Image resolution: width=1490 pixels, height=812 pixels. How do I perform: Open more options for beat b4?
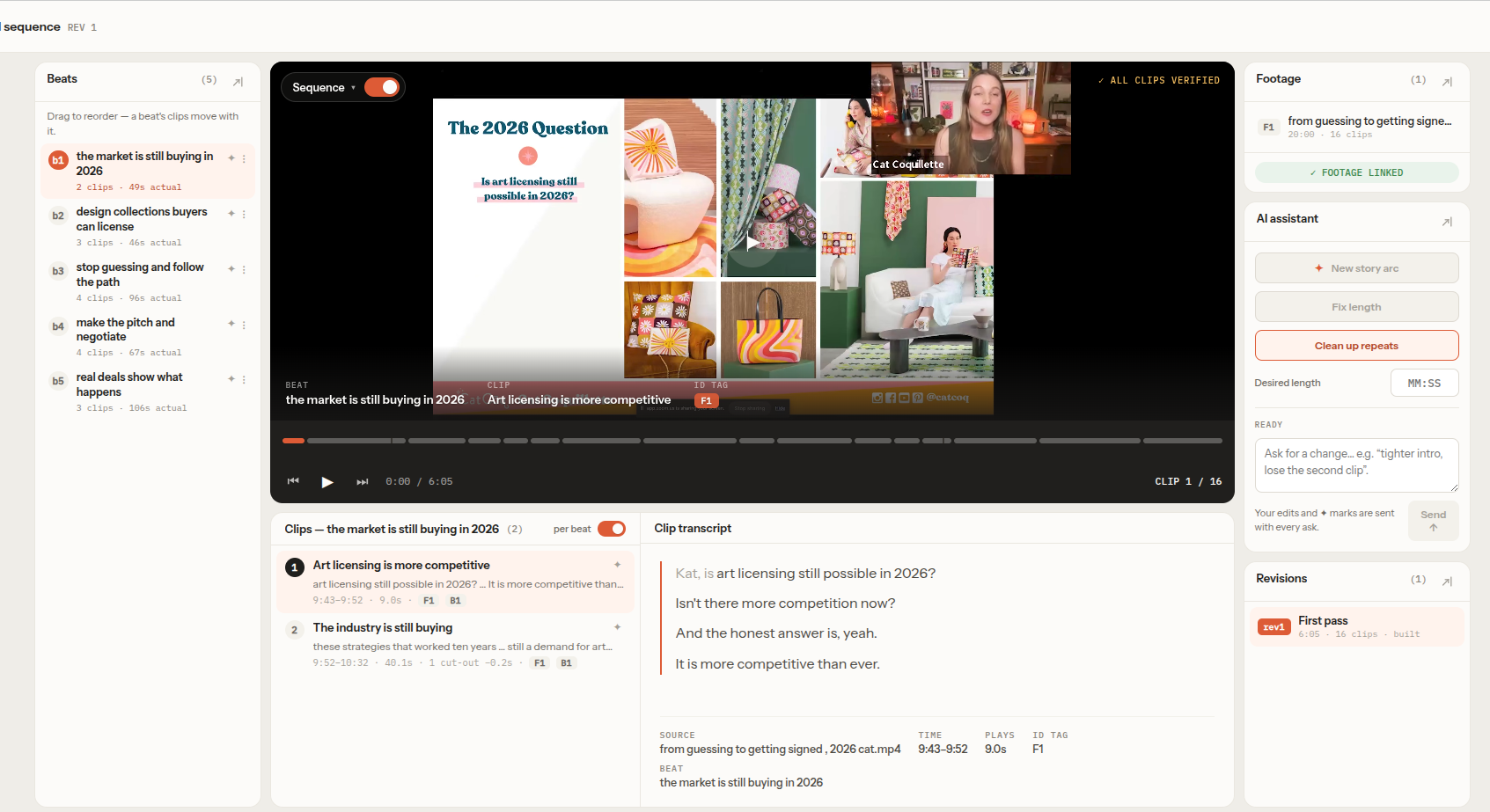point(244,325)
